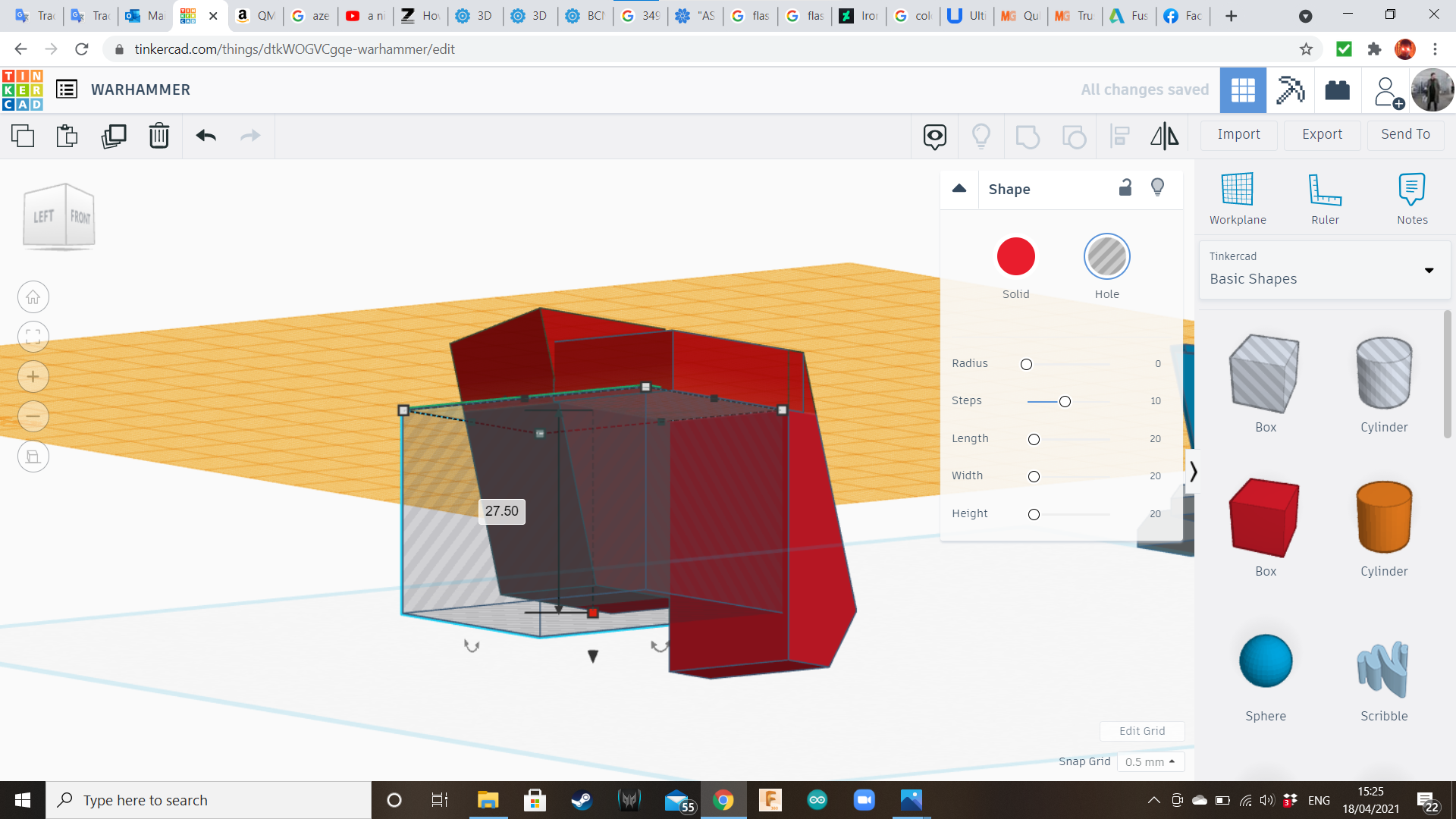Click the Duplicate and repeat icon
This screenshot has width=1456, height=819.
(x=114, y=136)
